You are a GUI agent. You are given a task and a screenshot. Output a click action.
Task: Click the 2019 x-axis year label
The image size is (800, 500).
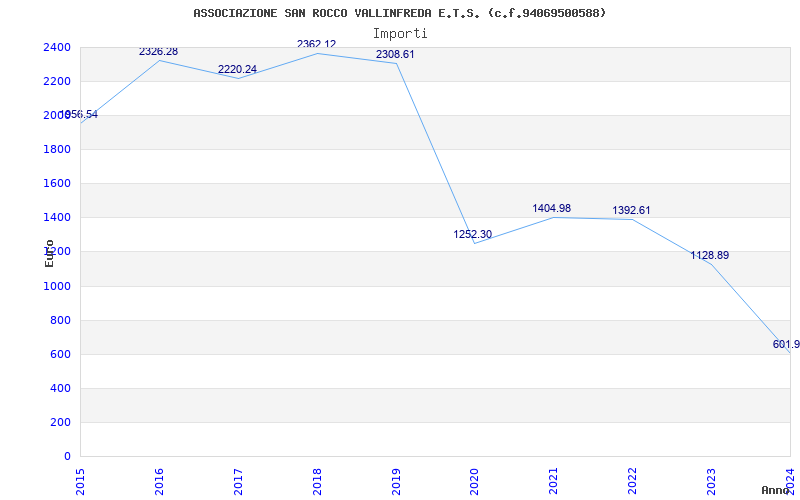pyautogui.click(x=396, y=481)
